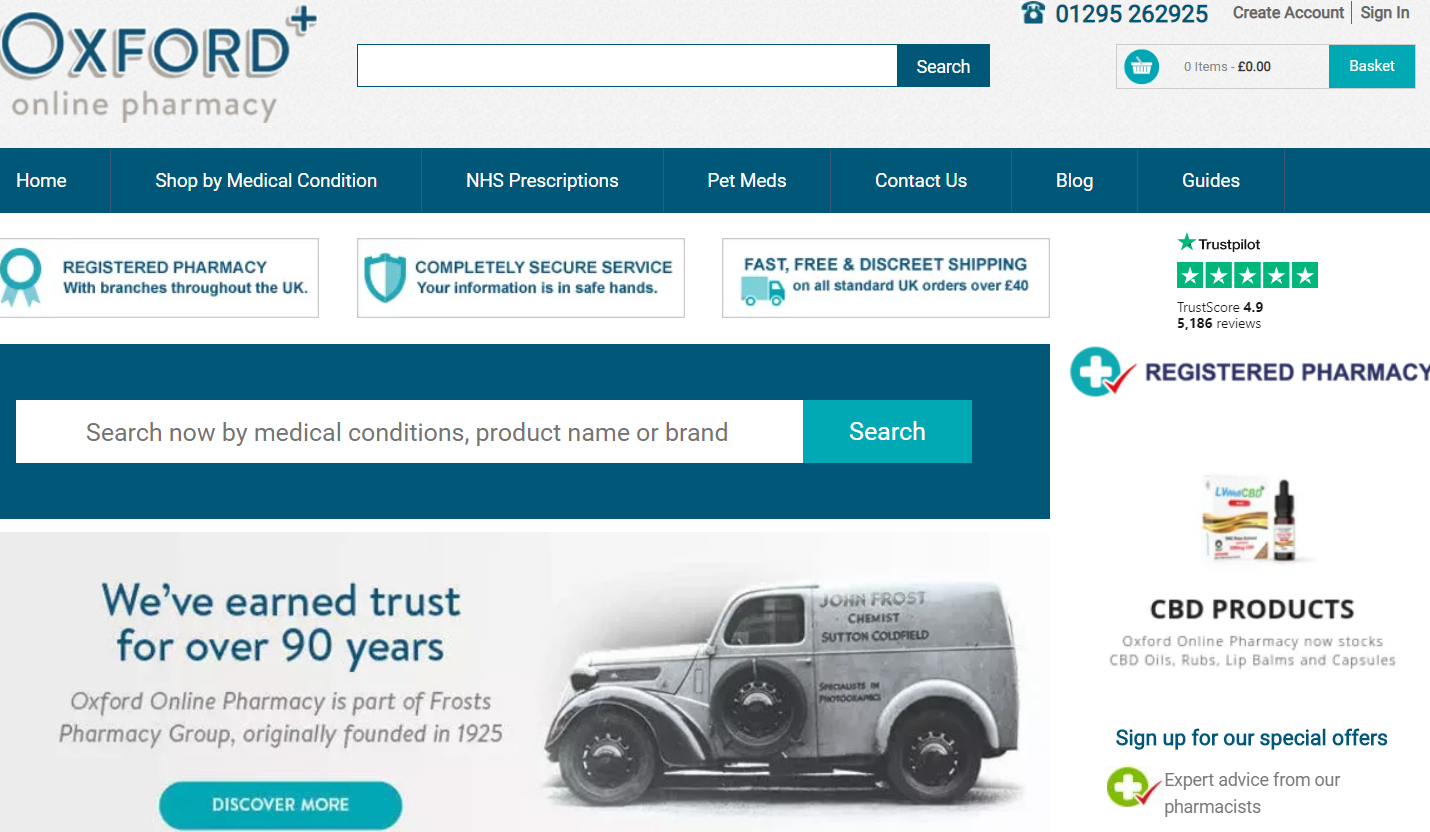Open the Shop by Medical Condition menu
The height and width of the screenshot is (832, 1430).
[266, 181]
